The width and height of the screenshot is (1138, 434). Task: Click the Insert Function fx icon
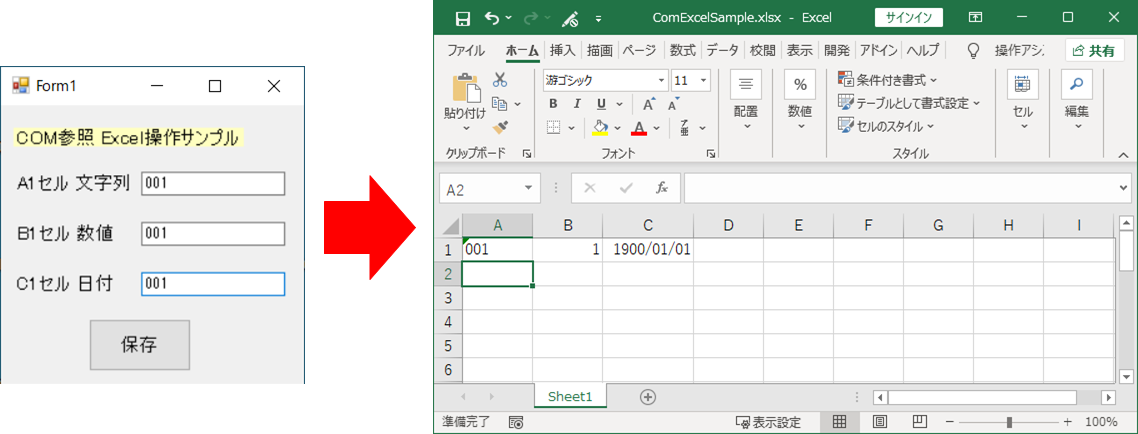[x=661, y=188]
